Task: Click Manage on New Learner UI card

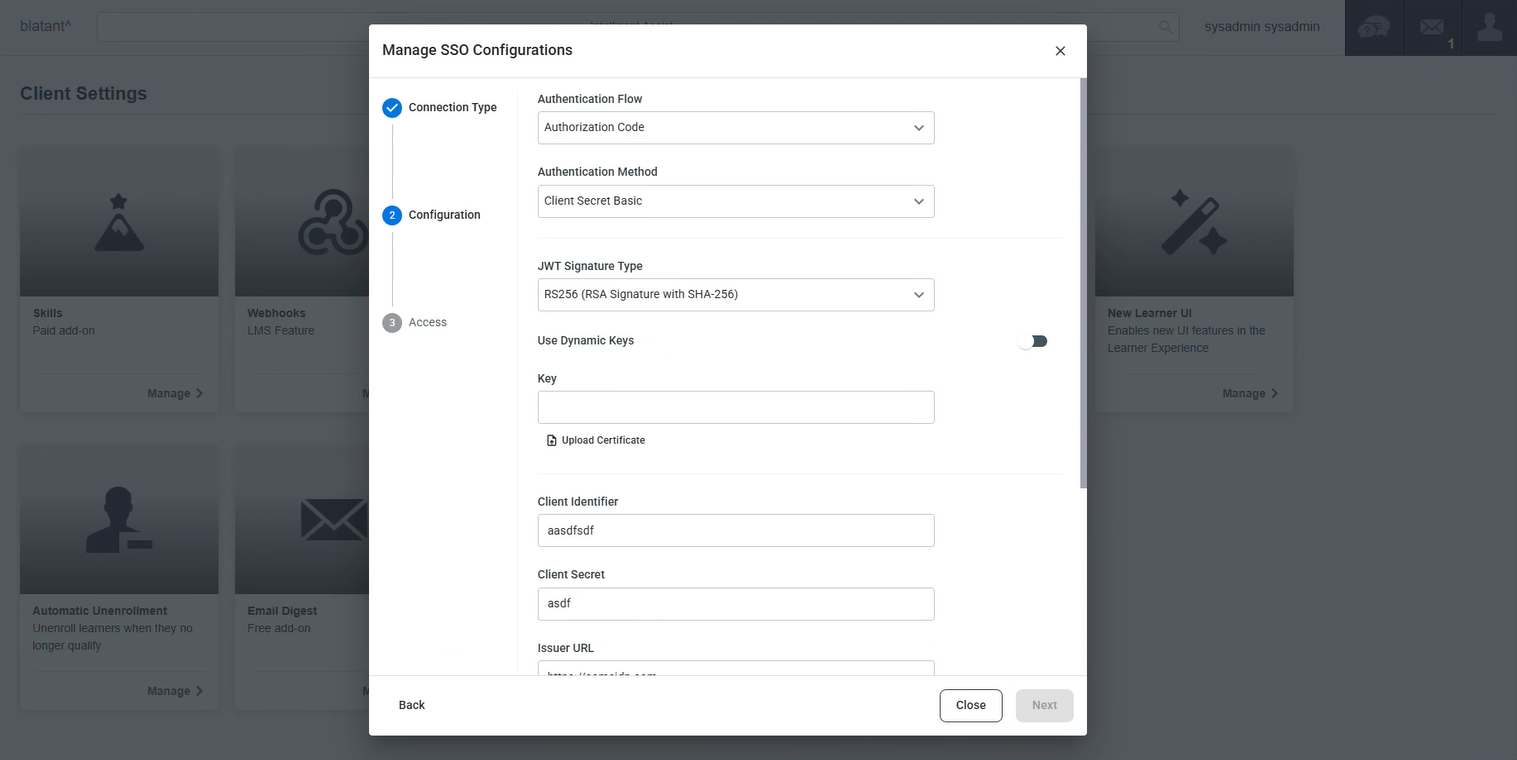Action: point(1250,394)
